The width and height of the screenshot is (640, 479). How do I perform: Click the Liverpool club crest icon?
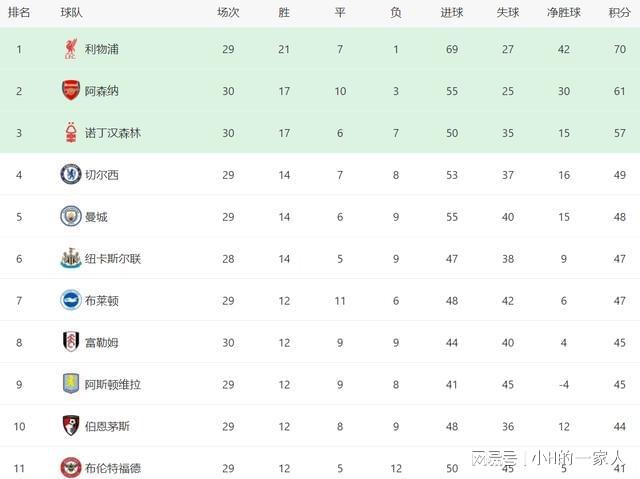click(71, 49)
